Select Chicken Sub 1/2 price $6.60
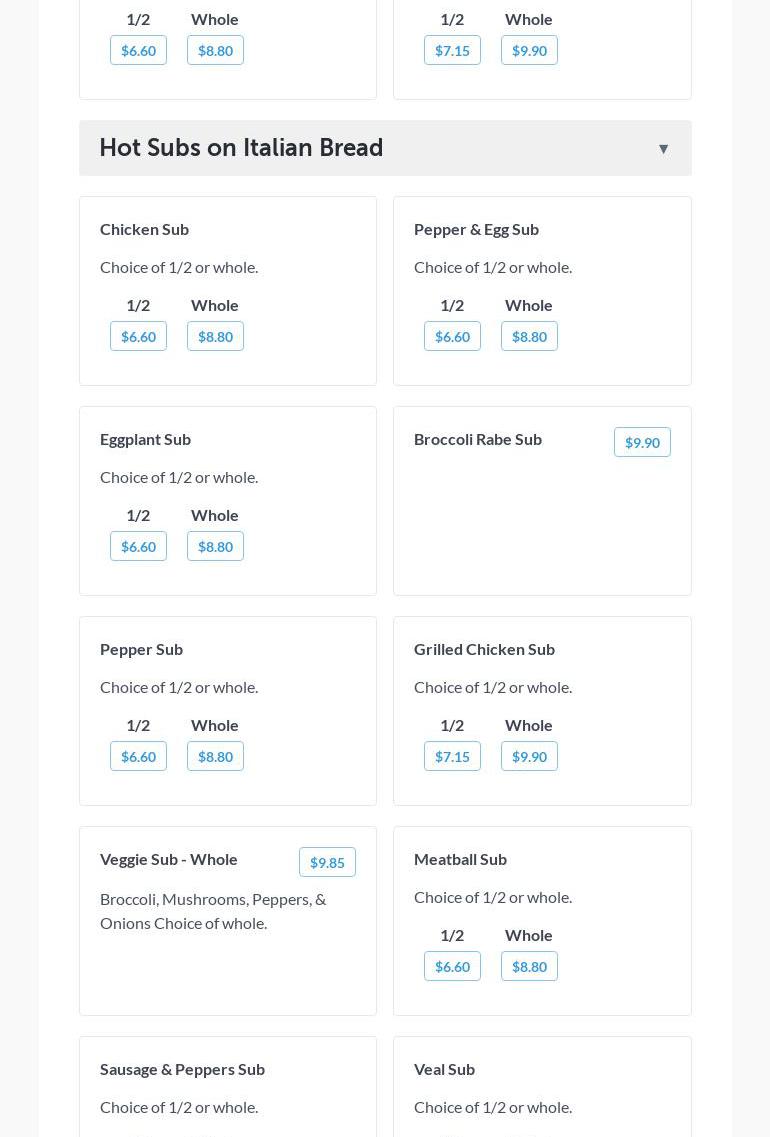 138,337
